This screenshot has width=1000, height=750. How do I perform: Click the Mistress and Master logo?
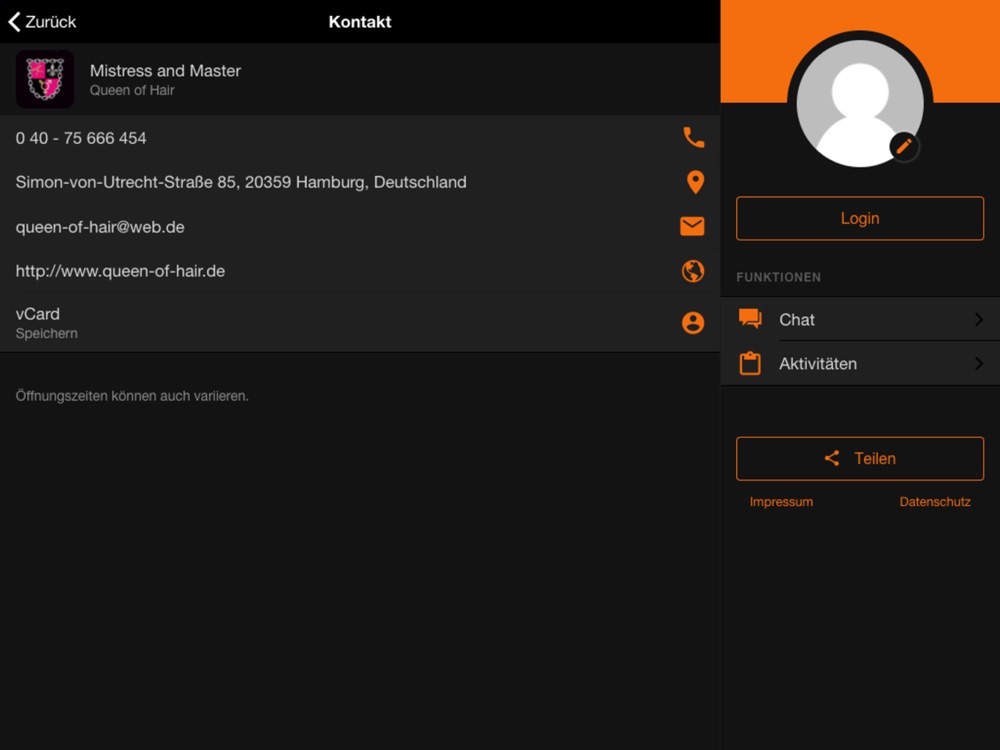pyautogui.click(x=45, y=79)
